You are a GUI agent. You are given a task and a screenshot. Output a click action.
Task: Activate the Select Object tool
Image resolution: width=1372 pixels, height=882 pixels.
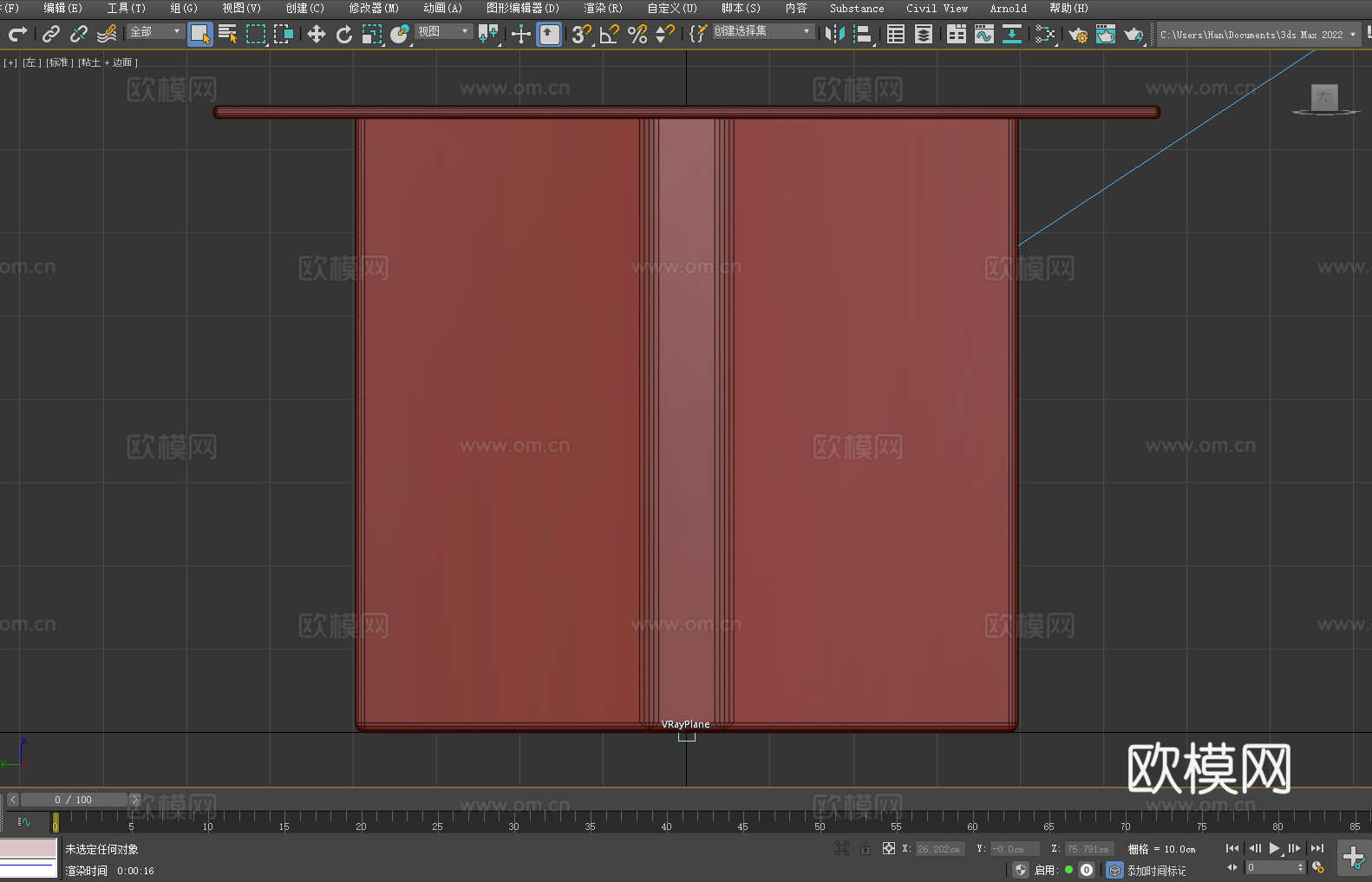coord(200,34)
